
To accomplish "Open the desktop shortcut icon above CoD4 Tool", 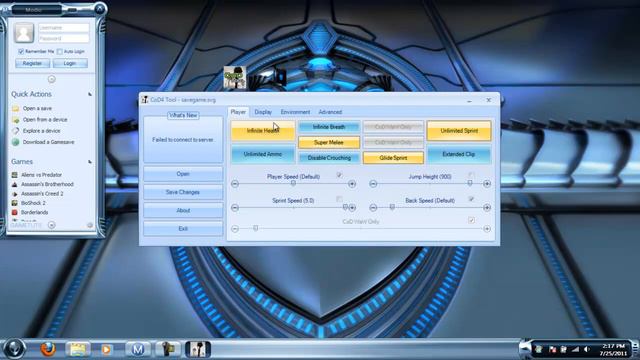I will pos(235,78).
